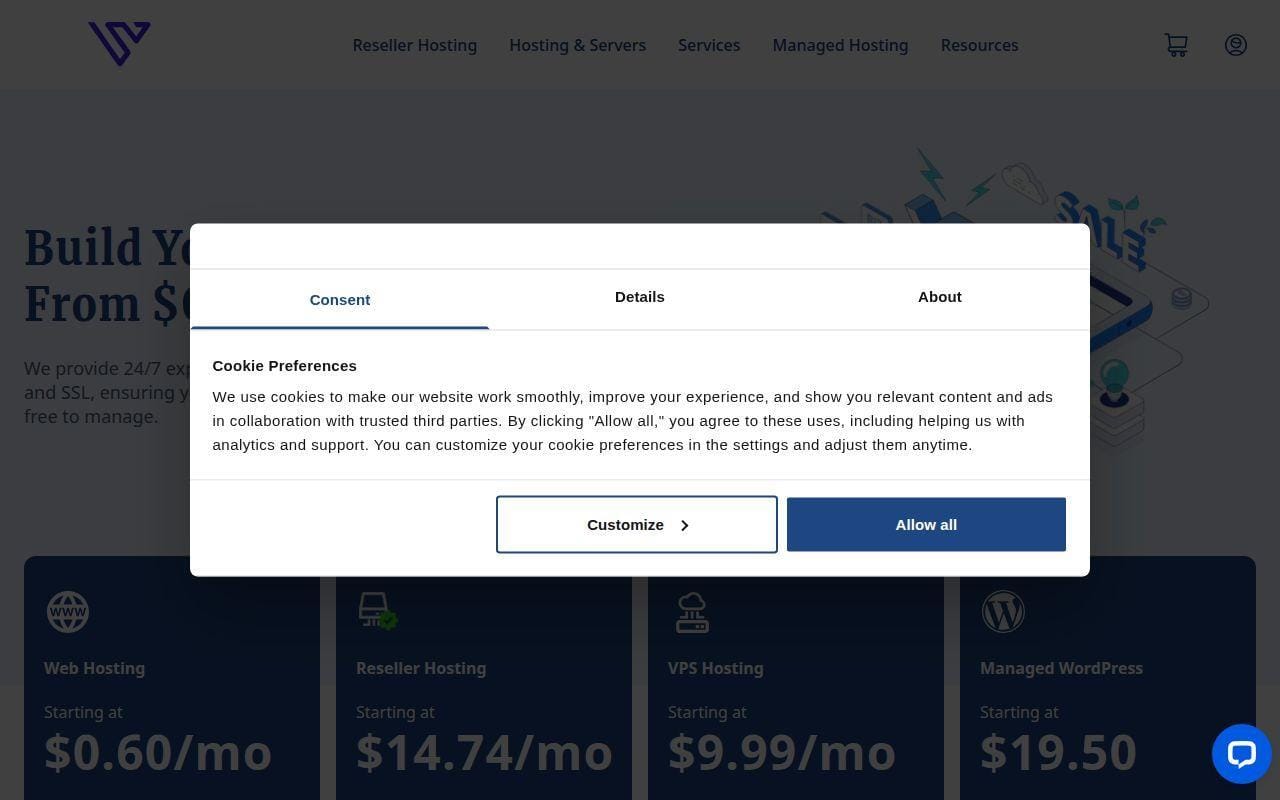Image resolution: width=1280 pixels, height=800 pixels.
Task: Expand the Reseller Hosting menu
Action: (415, 45)
